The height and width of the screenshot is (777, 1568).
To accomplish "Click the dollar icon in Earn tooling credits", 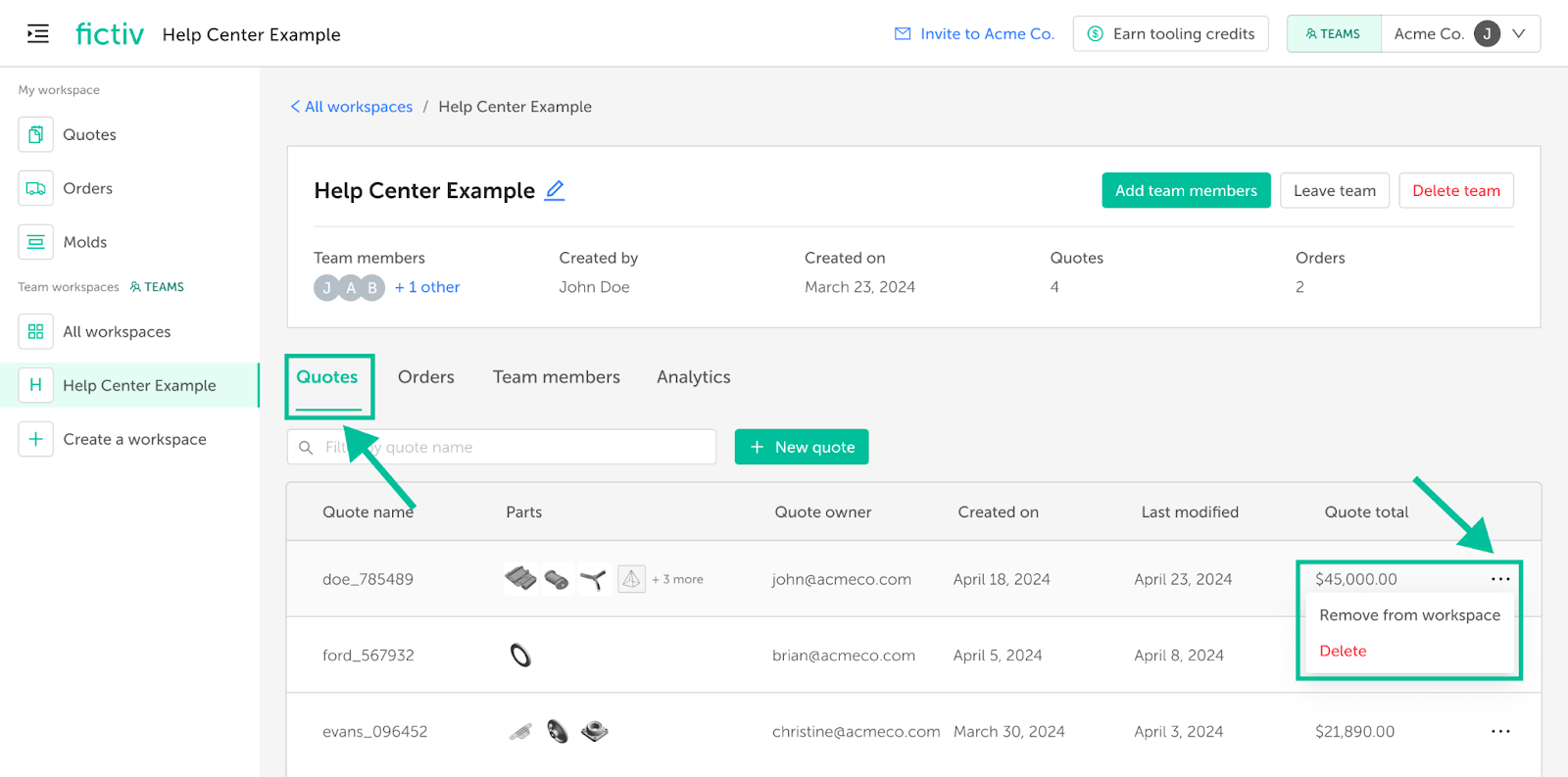I will [1096, 34].
